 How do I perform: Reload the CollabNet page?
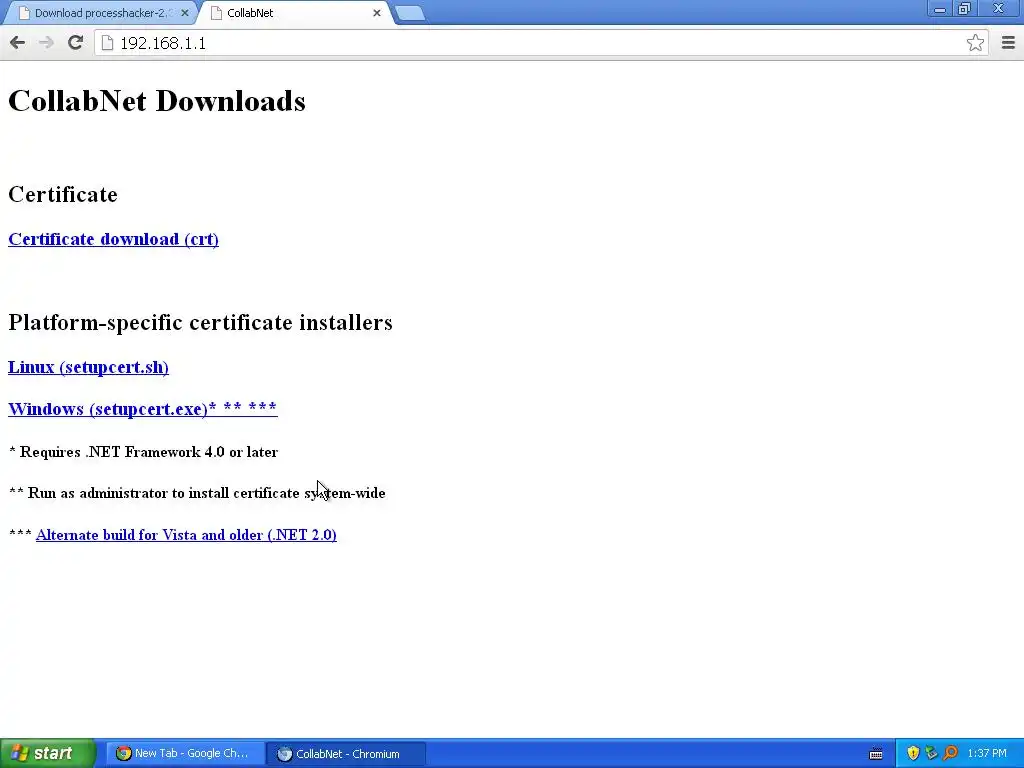pos(75,43)
